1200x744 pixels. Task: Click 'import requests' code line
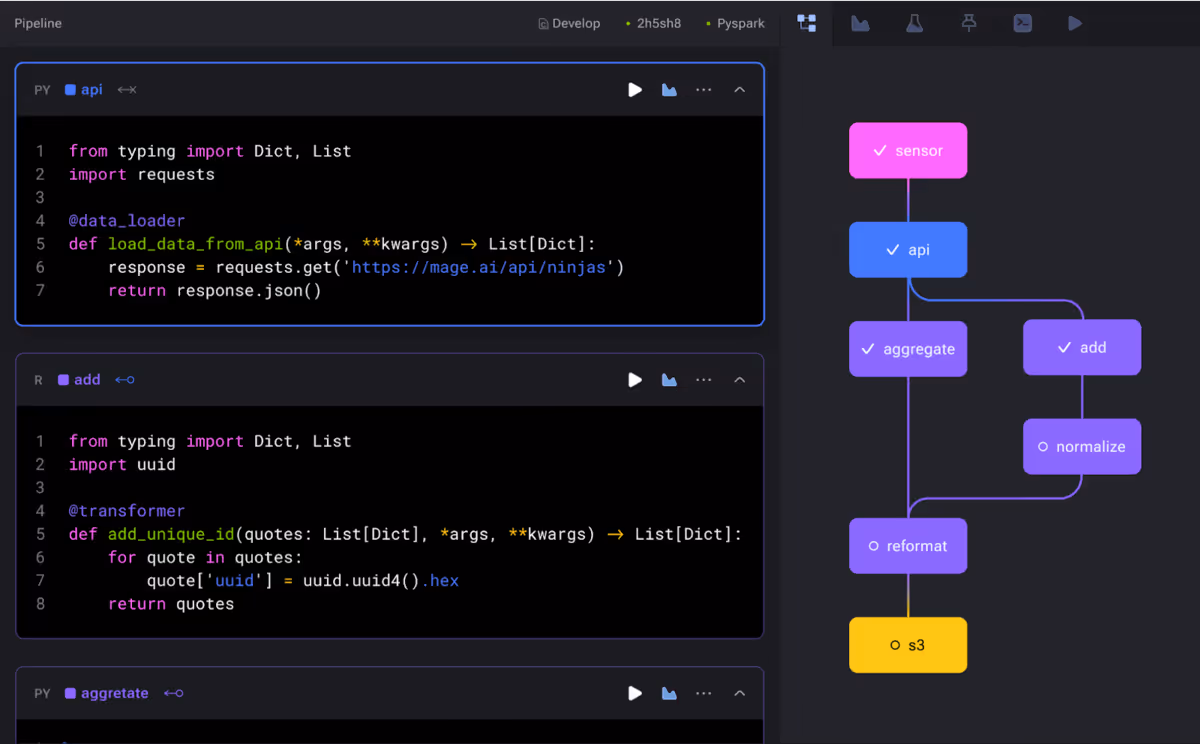click(142, 174)
